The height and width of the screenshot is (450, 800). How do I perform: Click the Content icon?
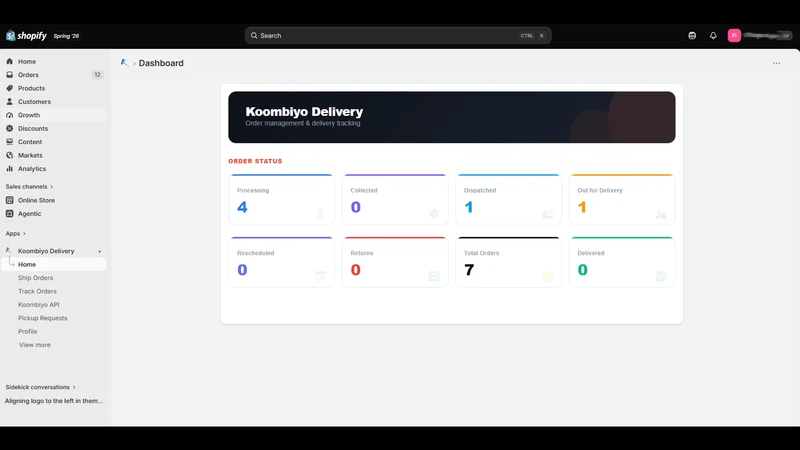pyautogui.click(x=9, y=142)
